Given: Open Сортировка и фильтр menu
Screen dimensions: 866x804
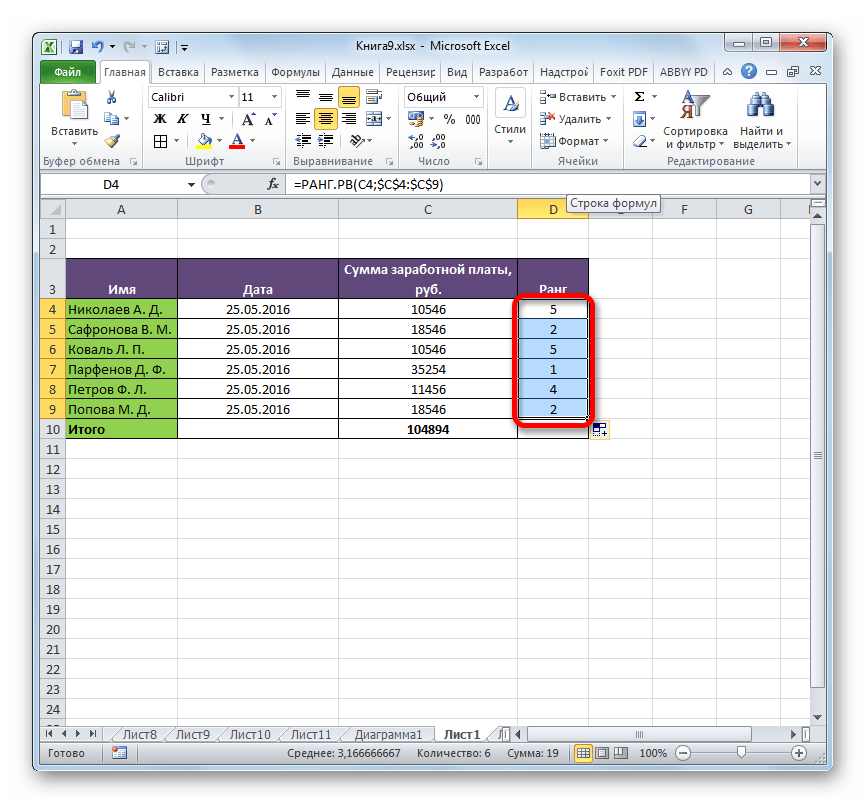Looking at the screenshot, I should coord(694,119).
